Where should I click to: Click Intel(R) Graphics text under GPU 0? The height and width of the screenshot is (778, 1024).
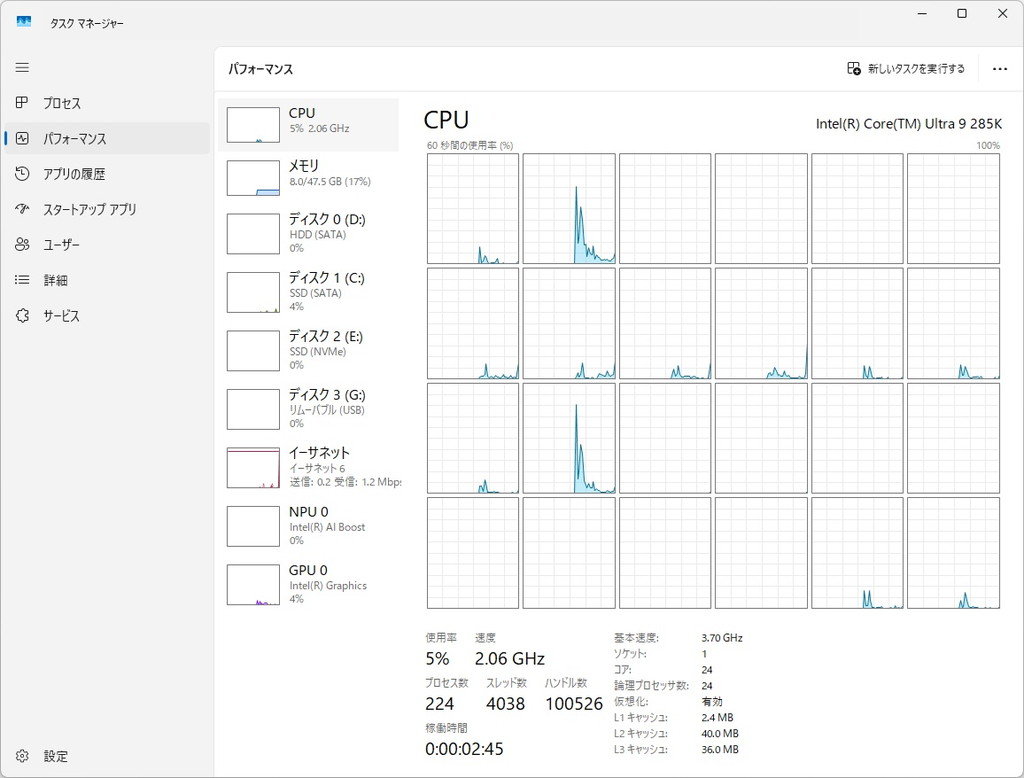tap(328, 585)
